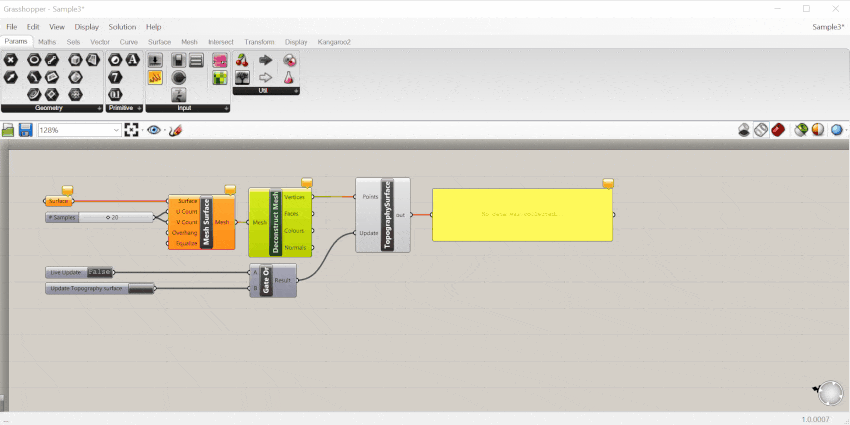The height and width of the screenshot is (425, 850).
Task: Click message balloon above yellow panel
Action: pos(608,183)
